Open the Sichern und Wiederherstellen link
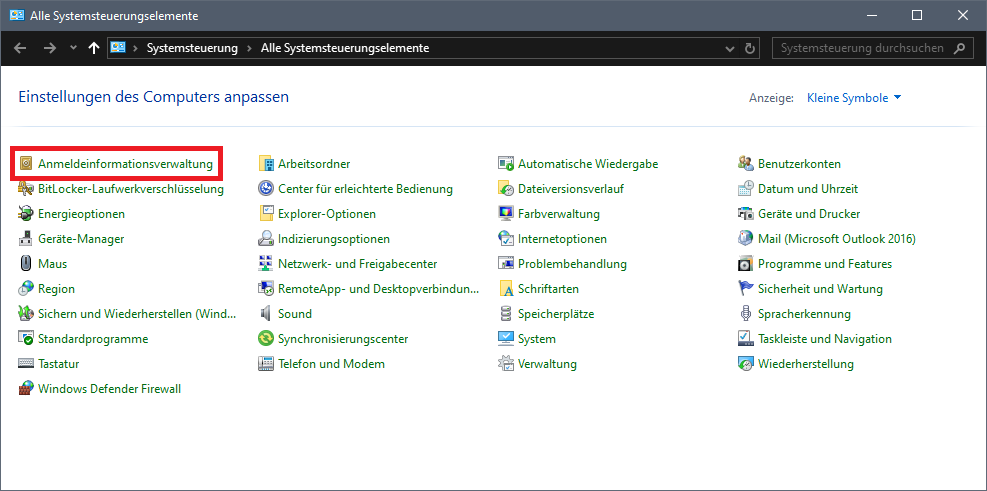Viewport: 987px width, 491px height. pyautogui.click(x=137, y=313)
